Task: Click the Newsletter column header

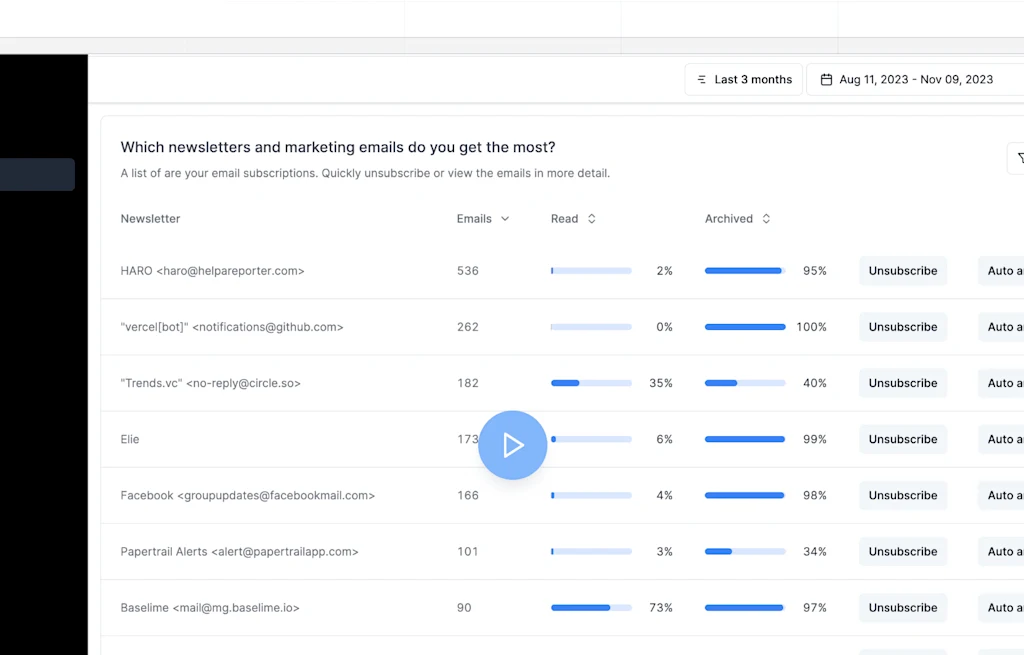Action: 150,219
